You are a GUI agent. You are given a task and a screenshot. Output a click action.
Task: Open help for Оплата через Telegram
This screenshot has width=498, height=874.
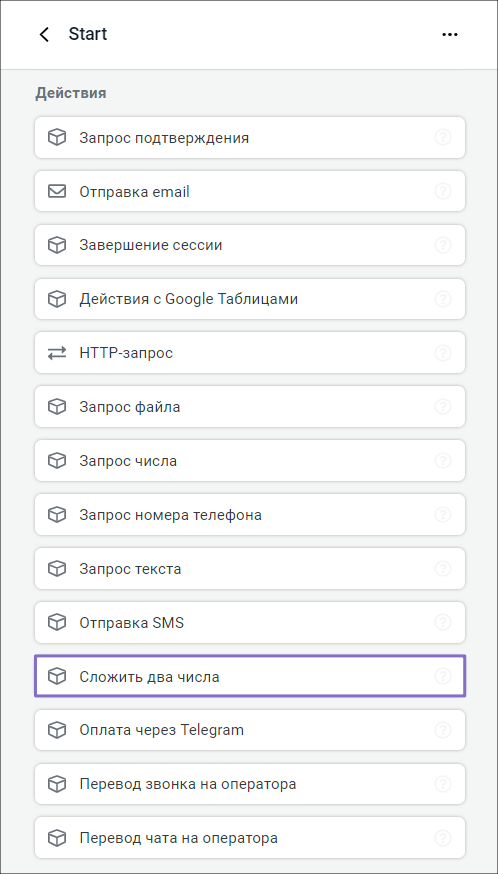coord(443,730)
